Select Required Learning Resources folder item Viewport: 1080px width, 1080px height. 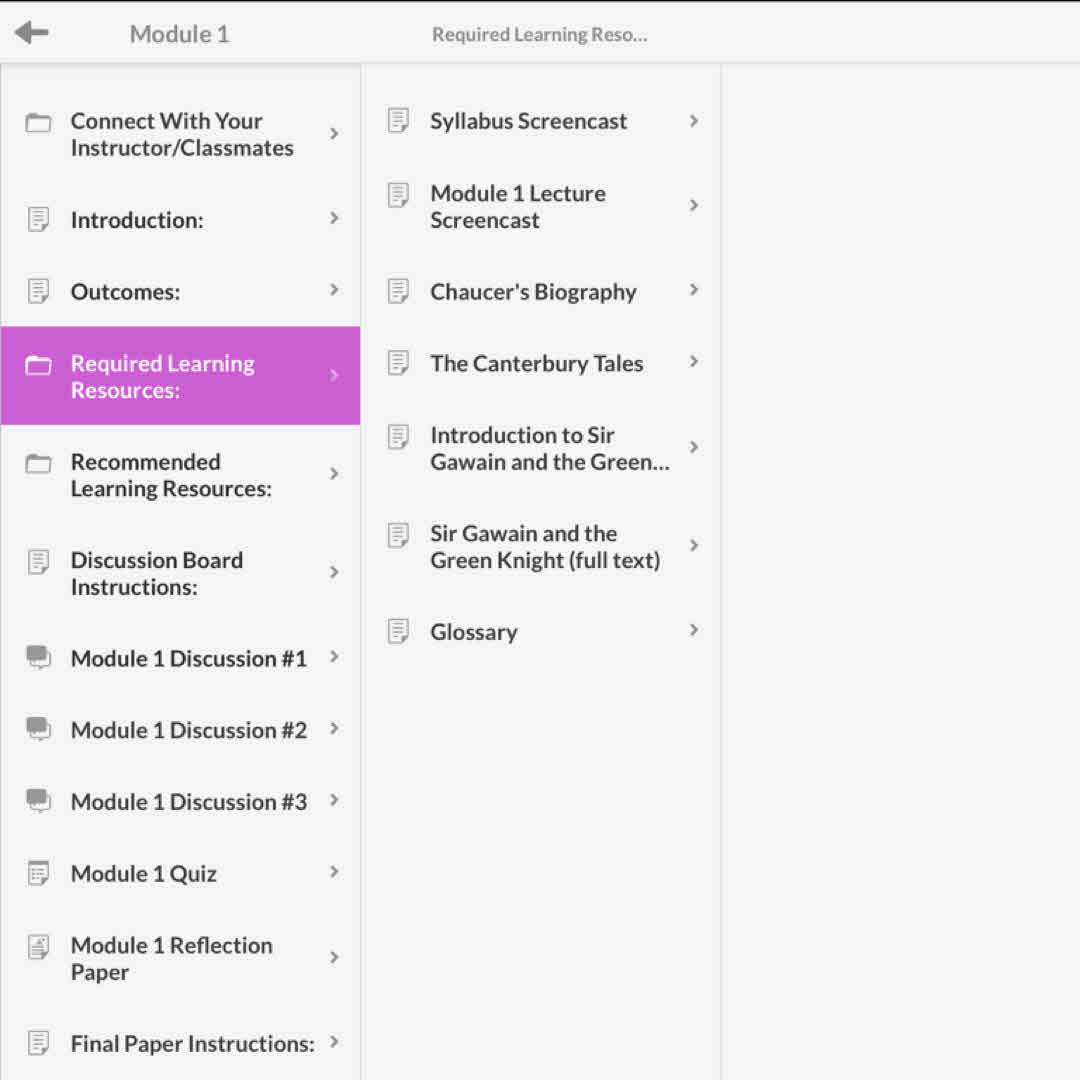[x=180, y=376]
